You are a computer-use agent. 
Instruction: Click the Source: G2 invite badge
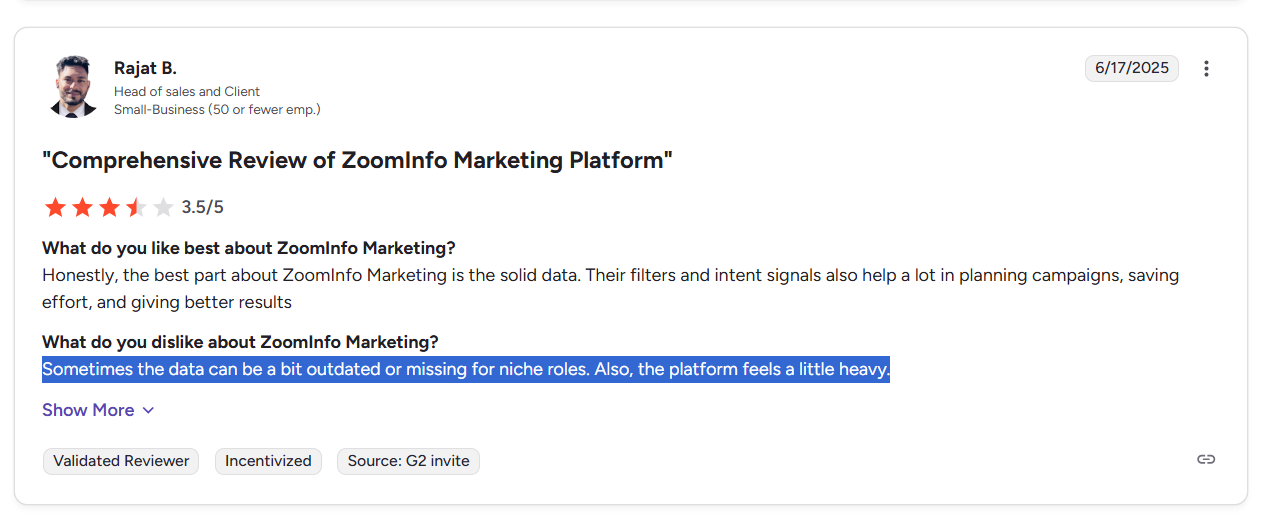(408, 461)
